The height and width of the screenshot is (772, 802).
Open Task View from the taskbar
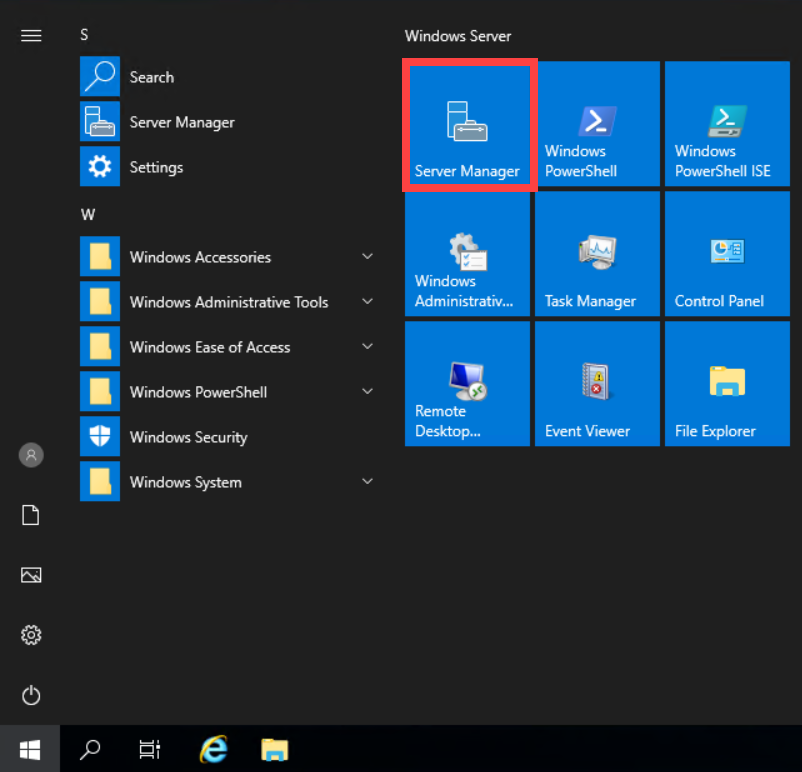point(149,748)
